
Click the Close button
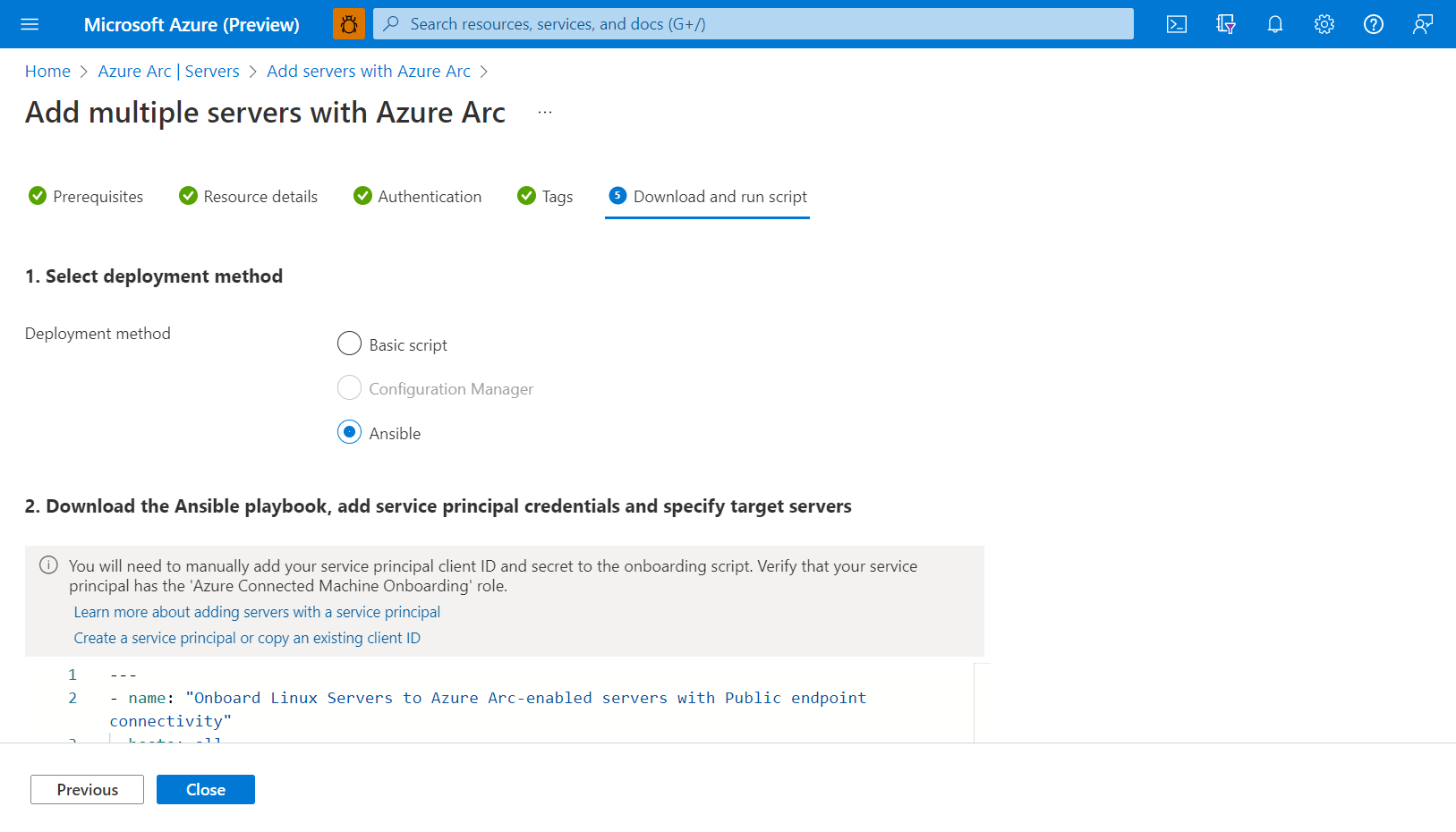pyautogui.click(x=206, y=790)
